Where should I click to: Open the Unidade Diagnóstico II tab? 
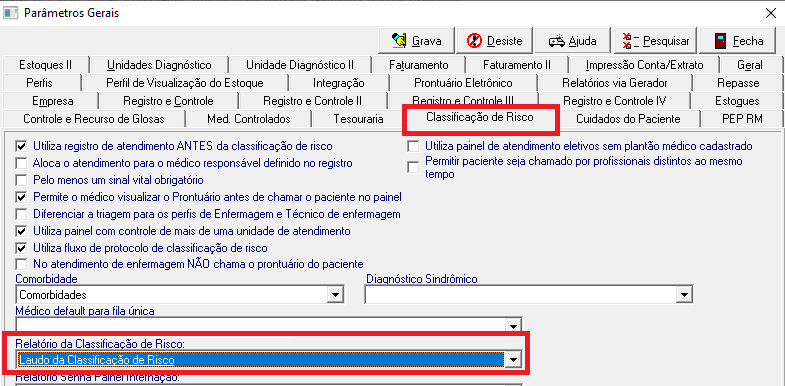299,65
